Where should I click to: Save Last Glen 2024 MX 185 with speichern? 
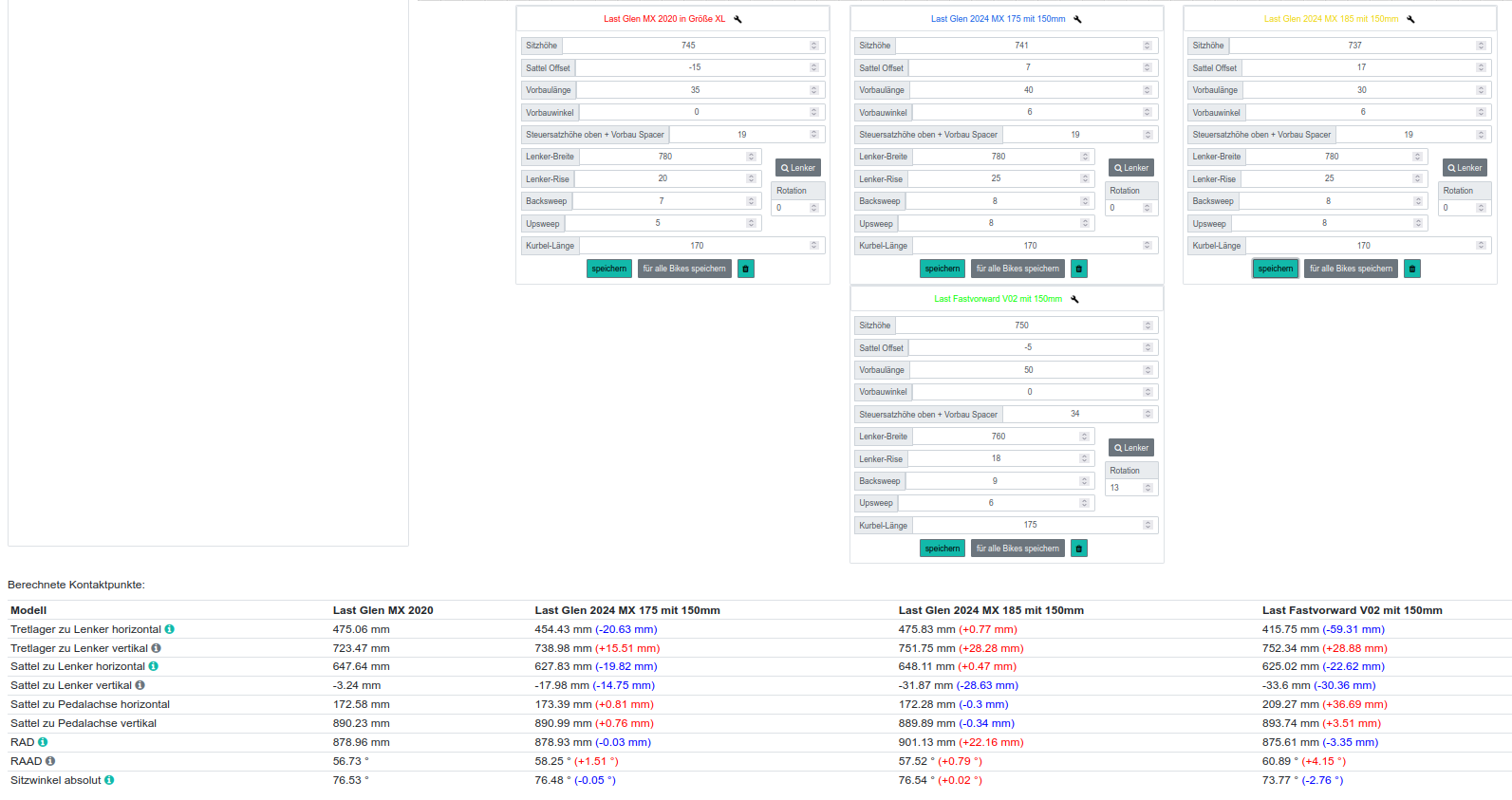(x=1276, y=269)
